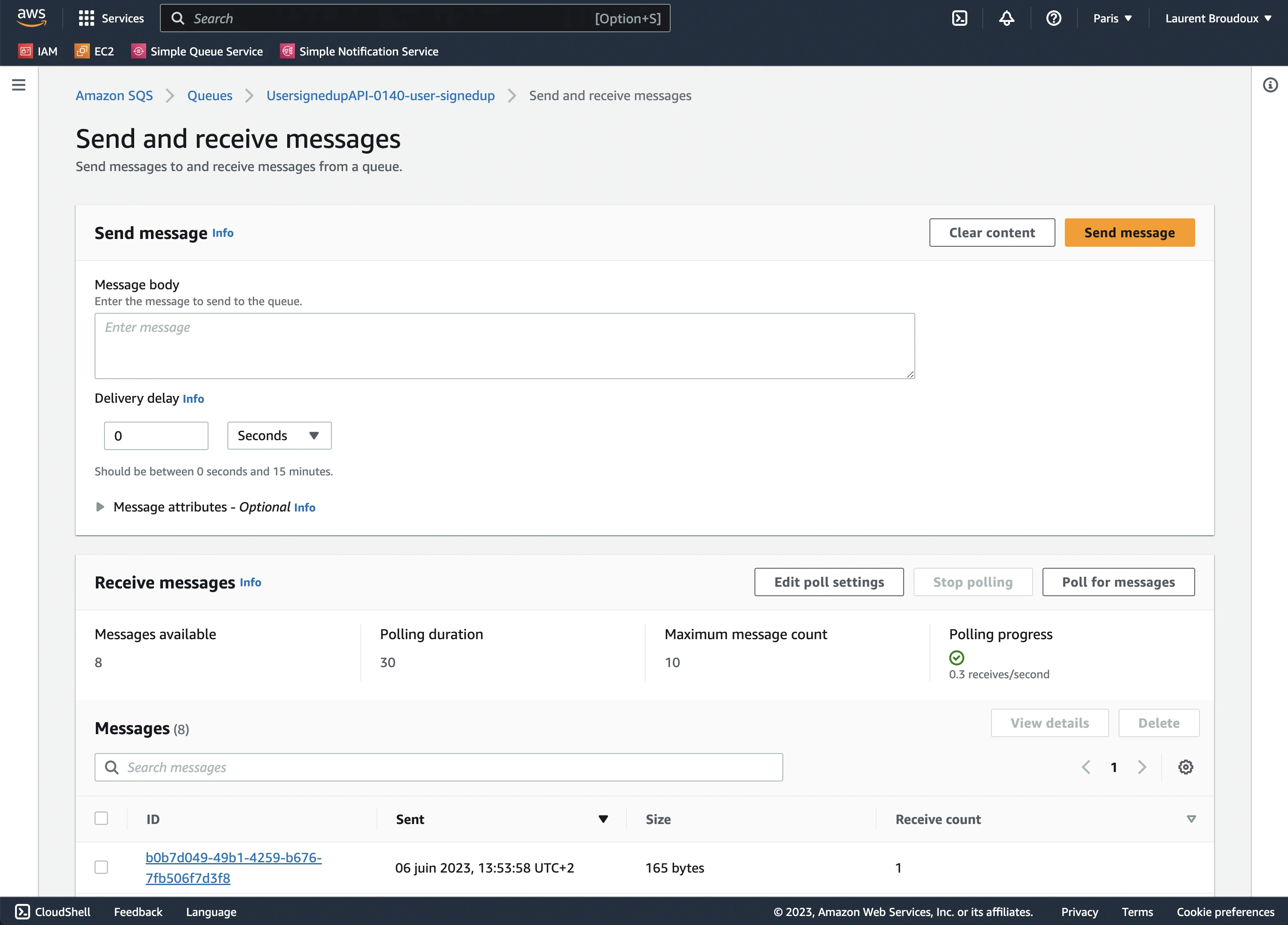
Task: Check the select-all messages checkbox
Action: click(x=101, y=818)
